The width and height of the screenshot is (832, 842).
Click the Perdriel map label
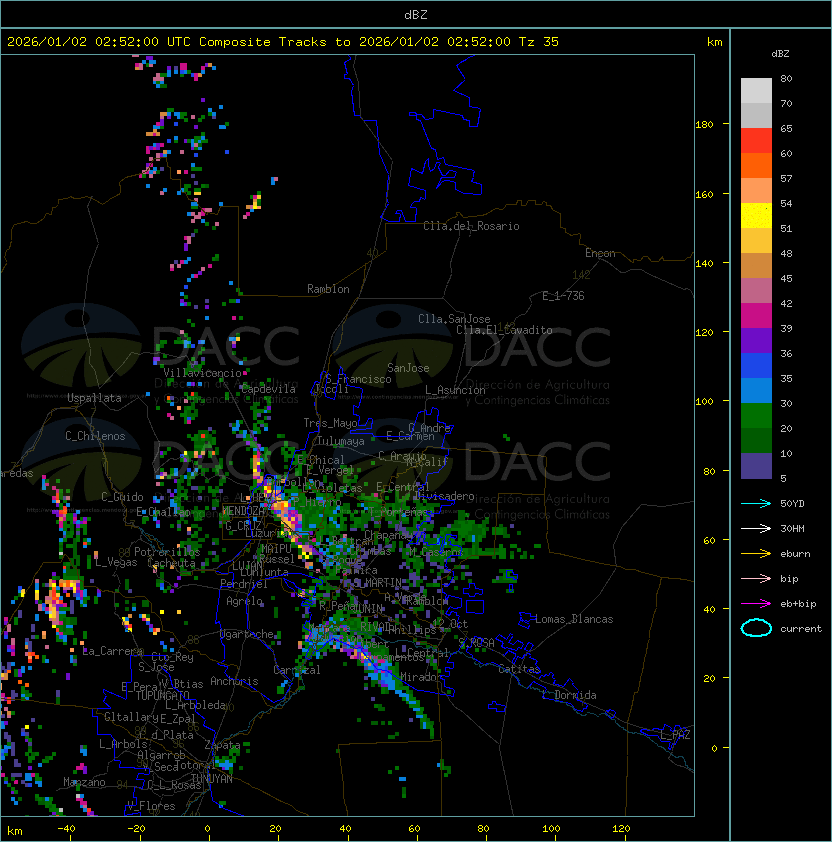pyautogui.click(x=244, y=584)
